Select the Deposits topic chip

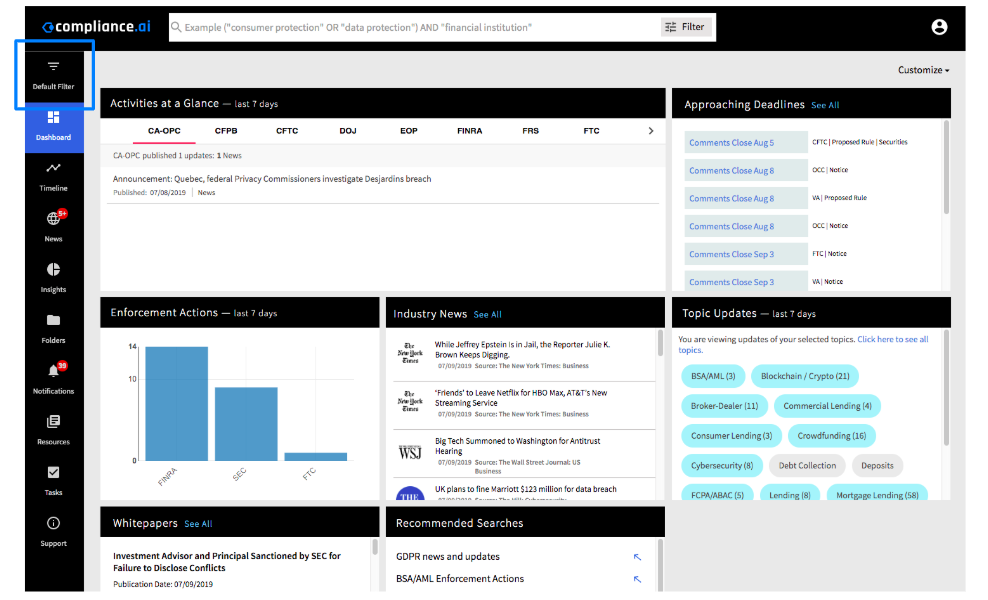(877, 466)
